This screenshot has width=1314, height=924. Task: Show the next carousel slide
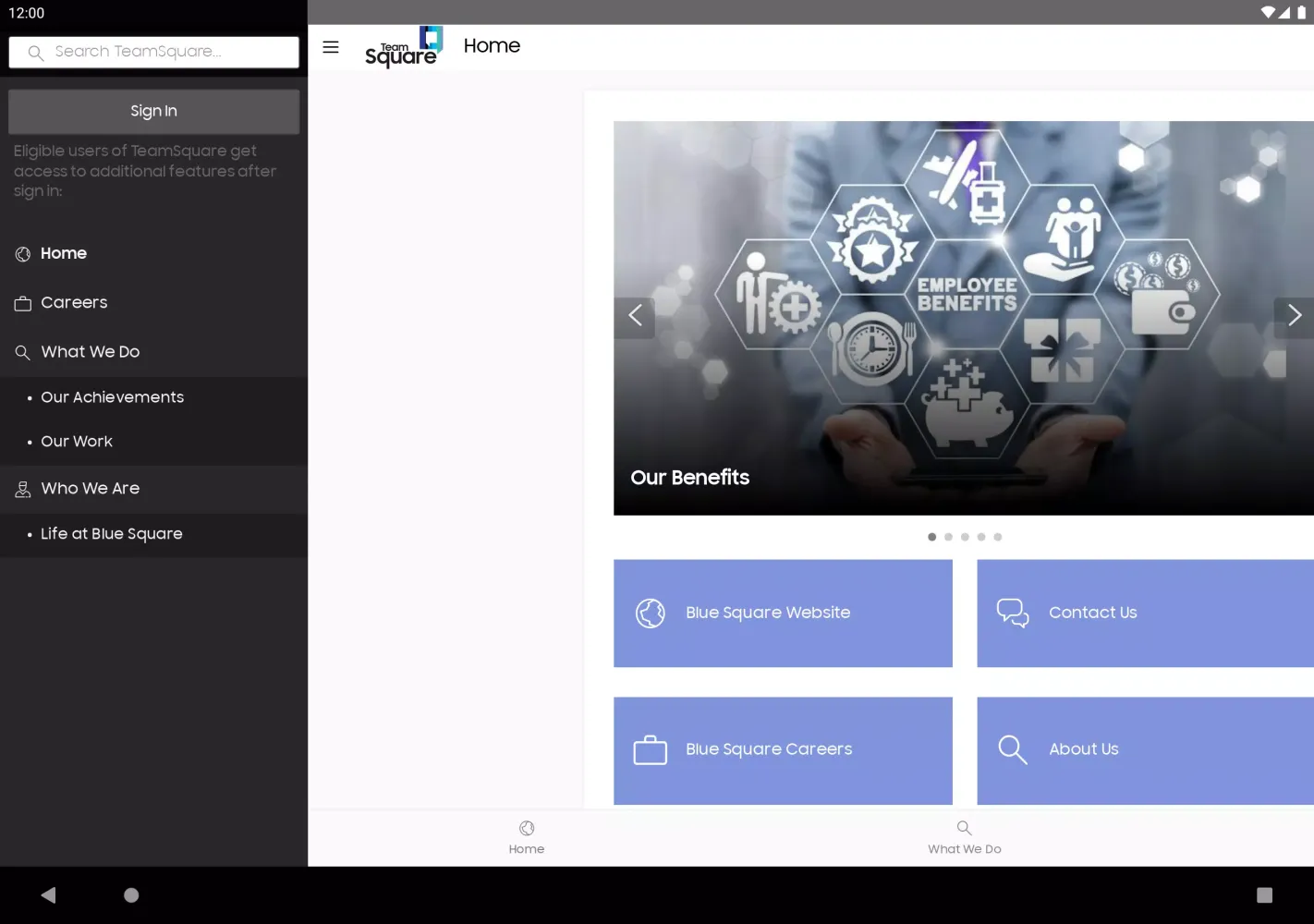1294,316
